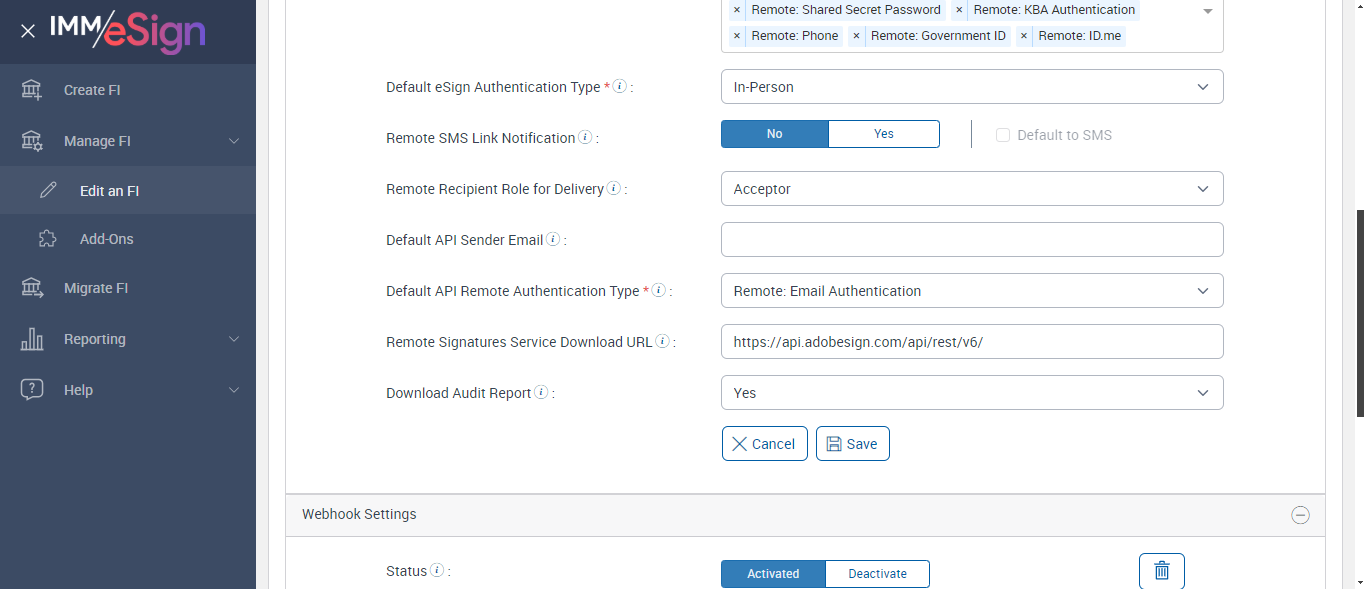Click the trash delete icon in Webhook Settings
This screenshot has width=1366, height=589.
tap(1161, 571)
